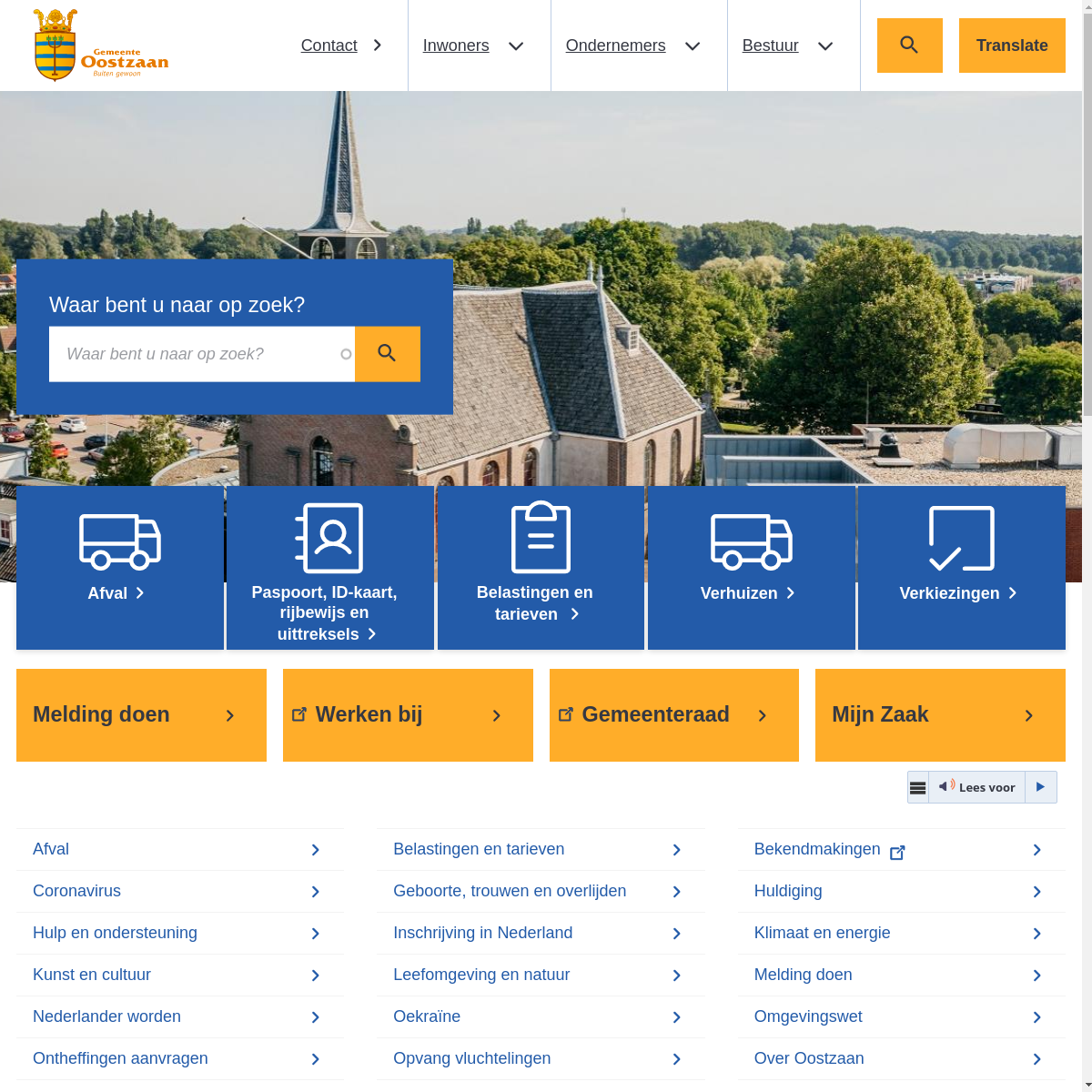Open the Bestuur menu item
The image size is (1092, 1092).
coord(770,45)
